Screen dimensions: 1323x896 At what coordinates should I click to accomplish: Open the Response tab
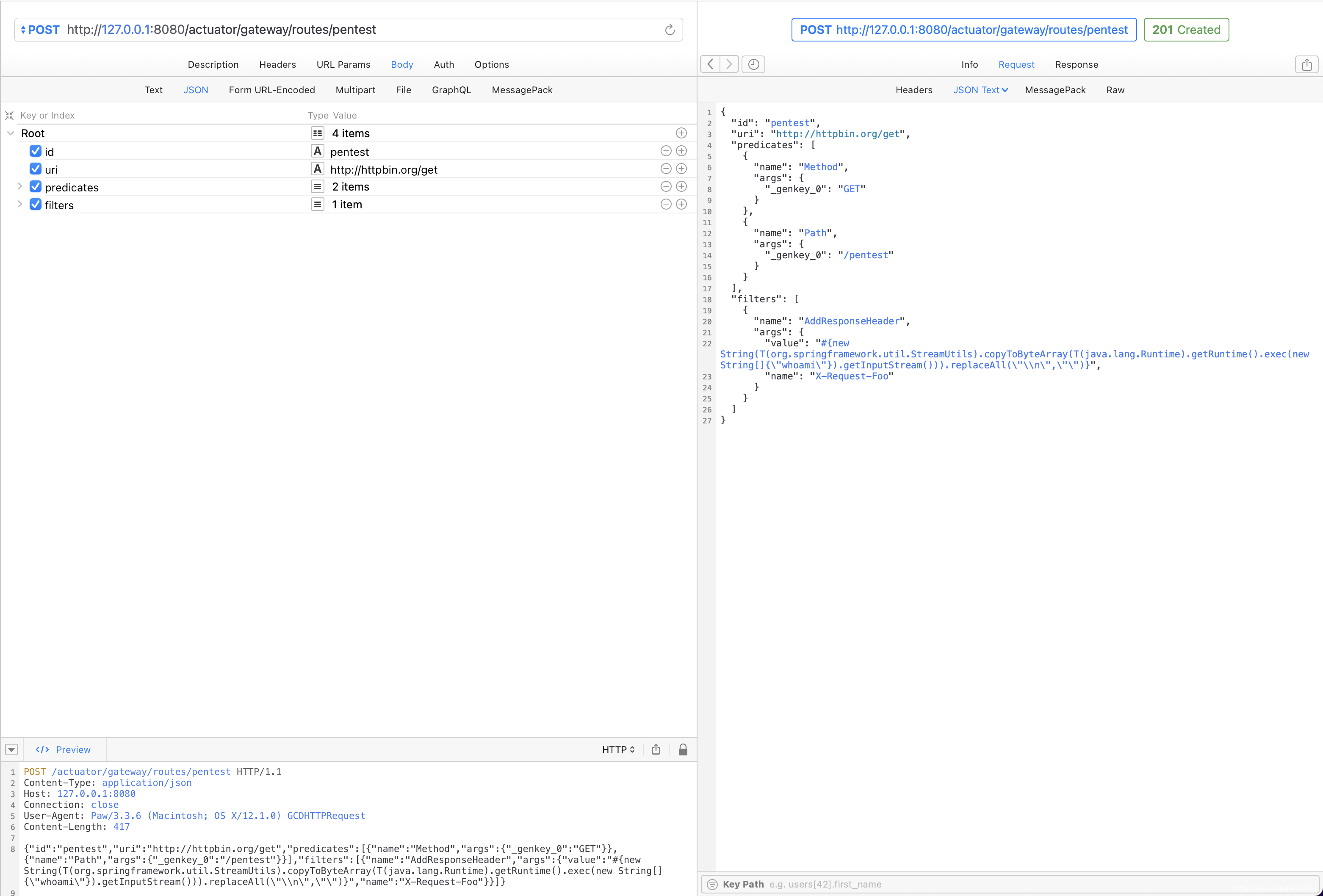click(1076, 64)
